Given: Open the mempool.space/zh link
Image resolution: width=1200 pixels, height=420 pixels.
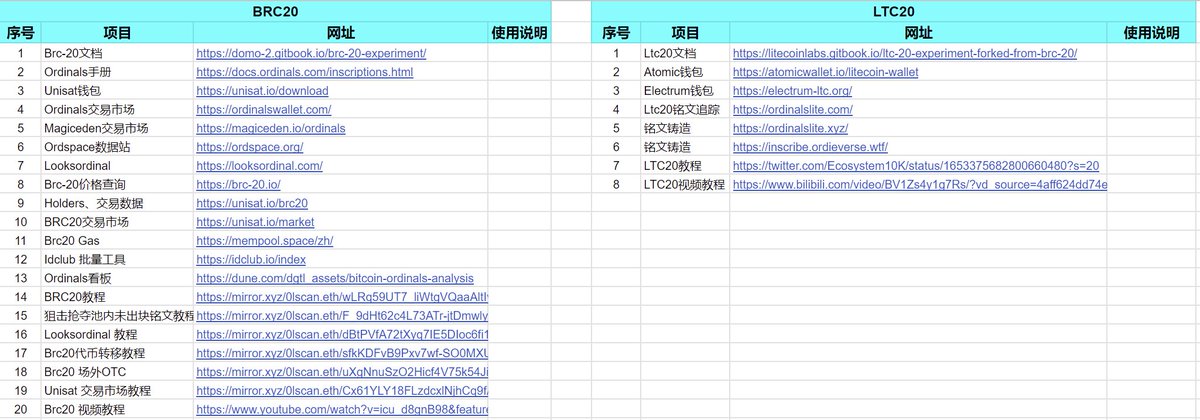Looking at the screenshot, I should click(x=264, y=241).
